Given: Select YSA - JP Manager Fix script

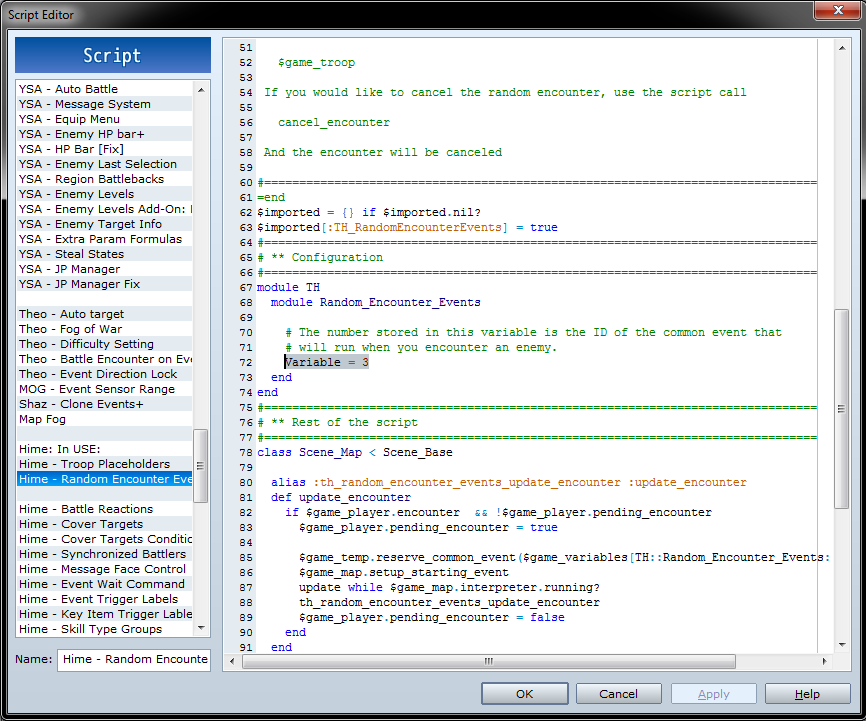Looking at the screenshot, I should [x=105, y=284].
